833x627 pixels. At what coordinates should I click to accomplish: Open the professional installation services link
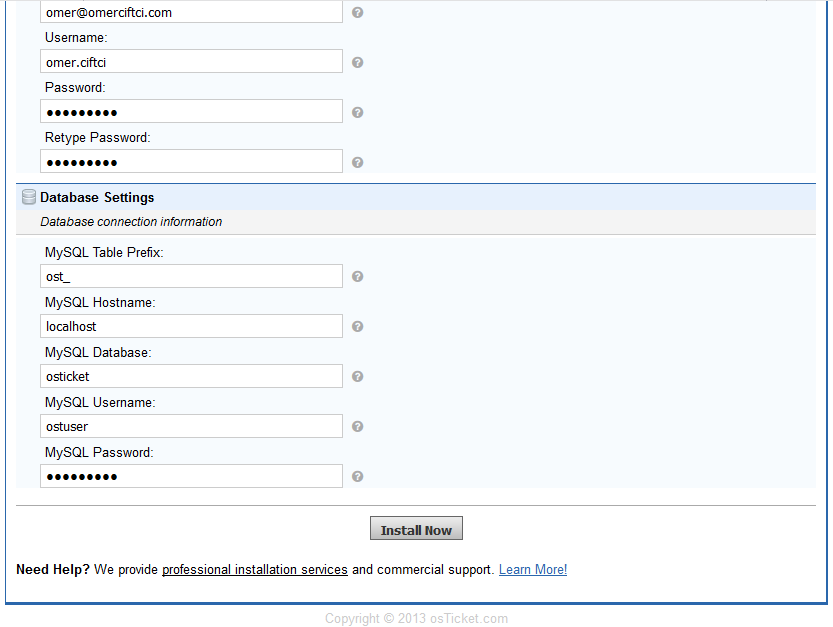[254, 570]
